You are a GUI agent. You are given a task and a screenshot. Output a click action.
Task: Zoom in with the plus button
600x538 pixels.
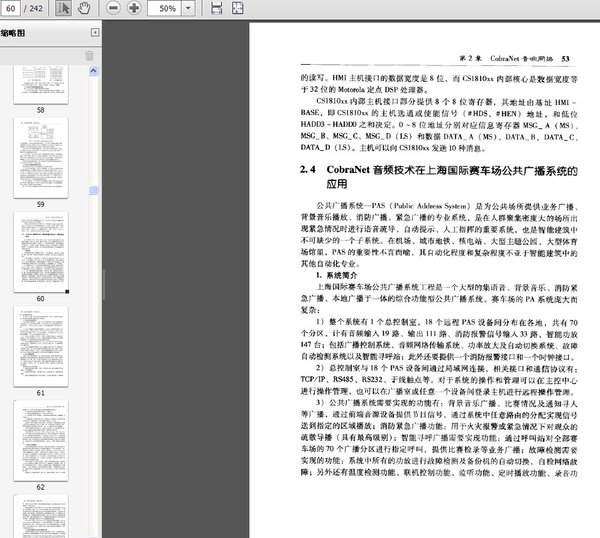(134, 8)
